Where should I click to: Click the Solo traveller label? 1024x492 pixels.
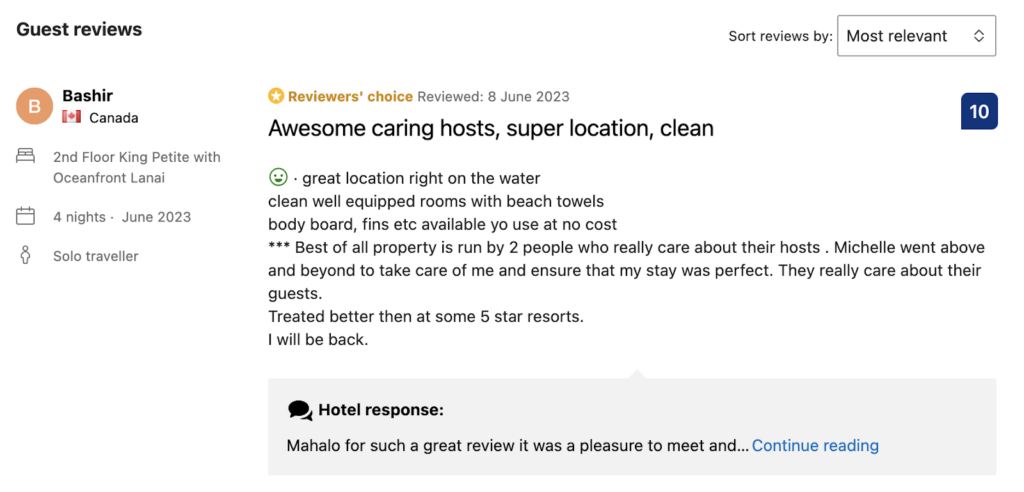click(96, 256)
